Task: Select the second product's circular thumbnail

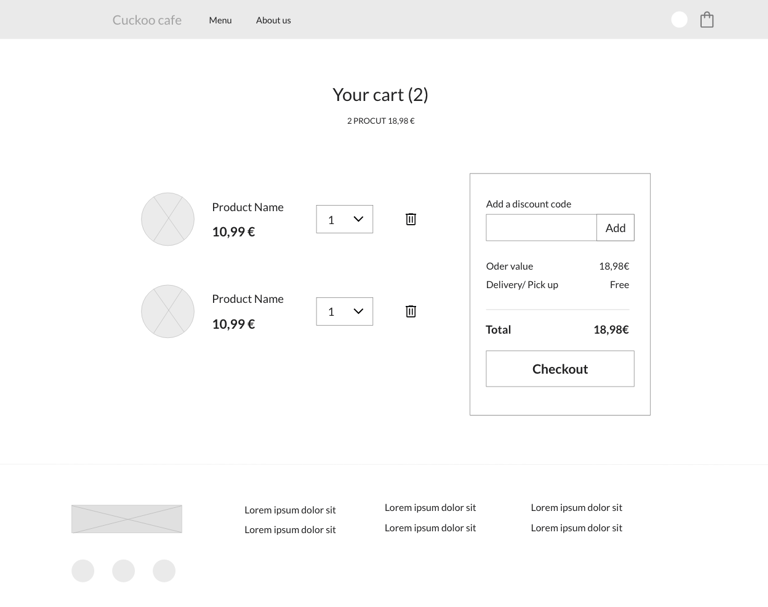Action: 168,311
